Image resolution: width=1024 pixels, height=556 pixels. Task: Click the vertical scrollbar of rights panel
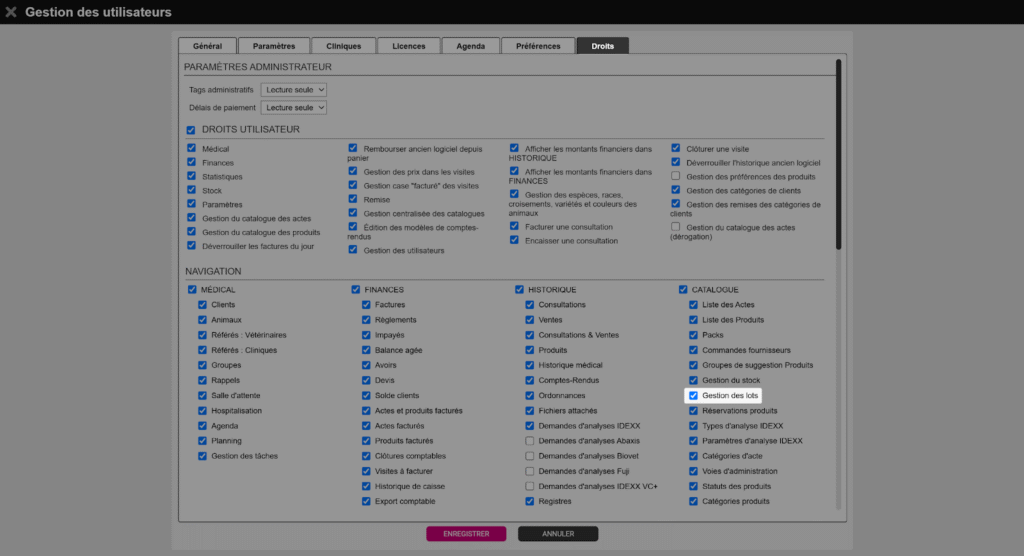tap(838, 150)
